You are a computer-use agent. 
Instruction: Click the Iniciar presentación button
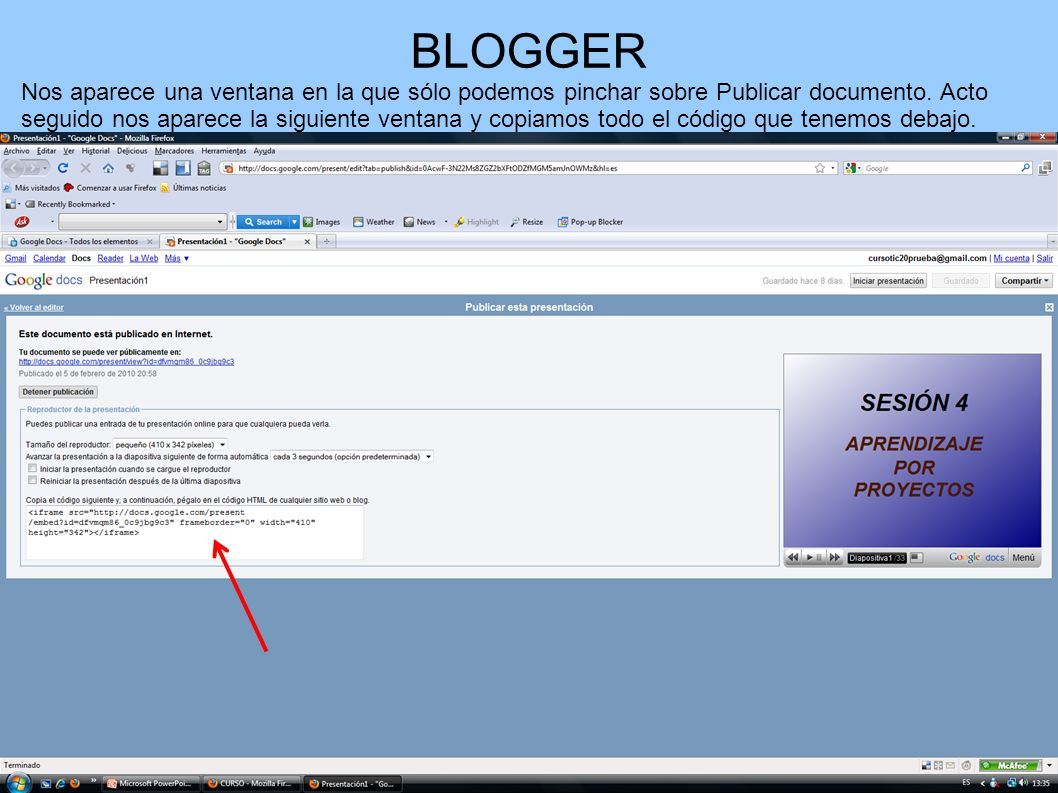pos(888,281)
